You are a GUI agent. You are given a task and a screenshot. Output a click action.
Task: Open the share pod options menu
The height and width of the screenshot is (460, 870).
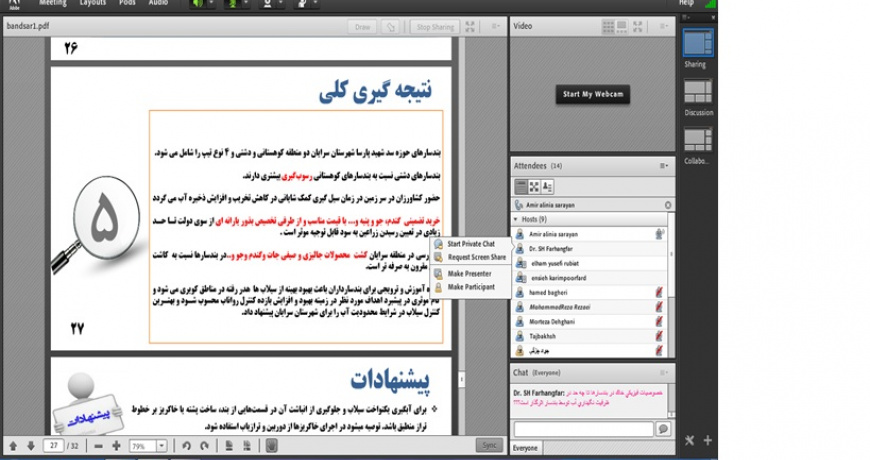[x=495, y=26]
